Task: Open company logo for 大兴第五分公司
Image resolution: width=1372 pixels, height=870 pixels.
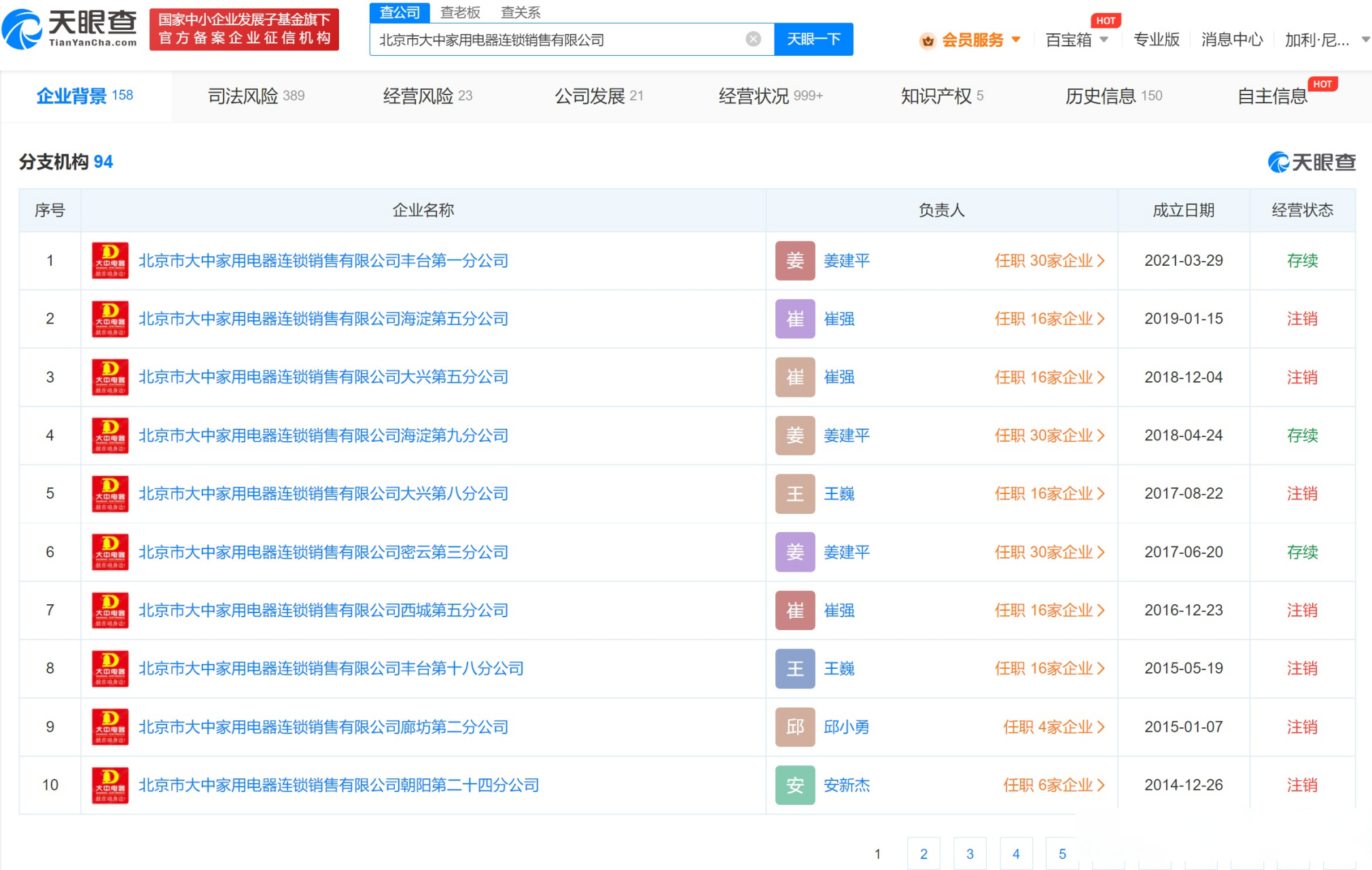Action: tap(110, 377)
